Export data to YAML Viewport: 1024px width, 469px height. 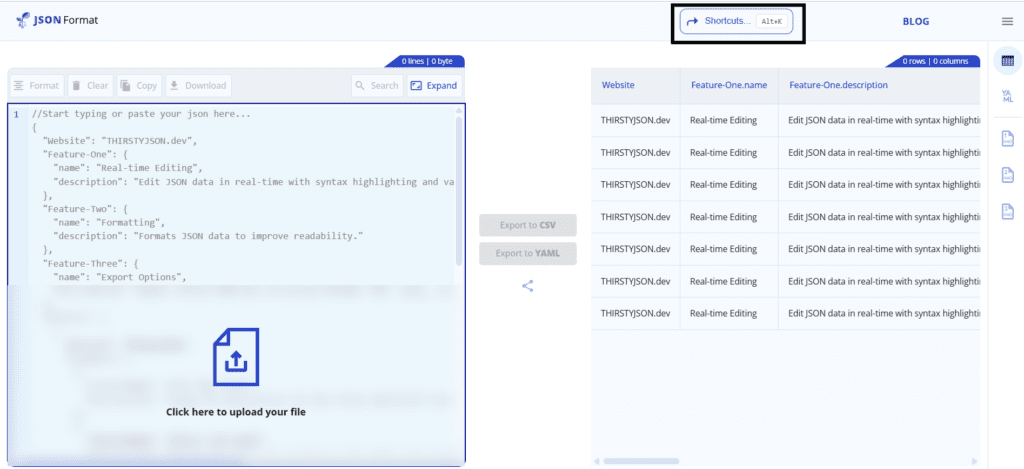tap(528, 253)
